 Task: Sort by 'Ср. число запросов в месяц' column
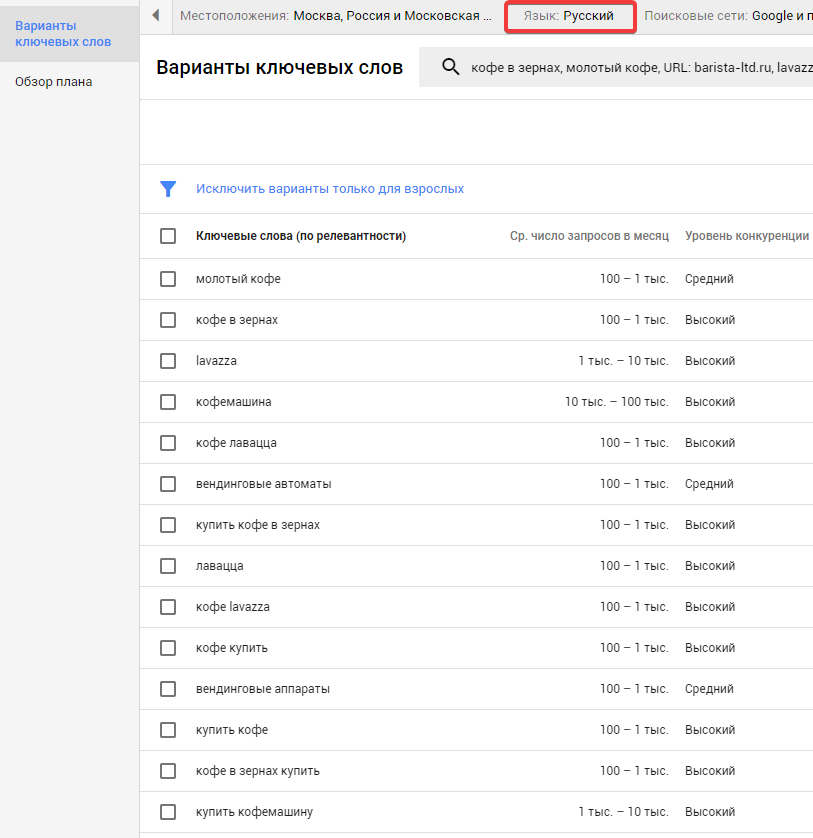pyautogui.click(x=589, y=236)
